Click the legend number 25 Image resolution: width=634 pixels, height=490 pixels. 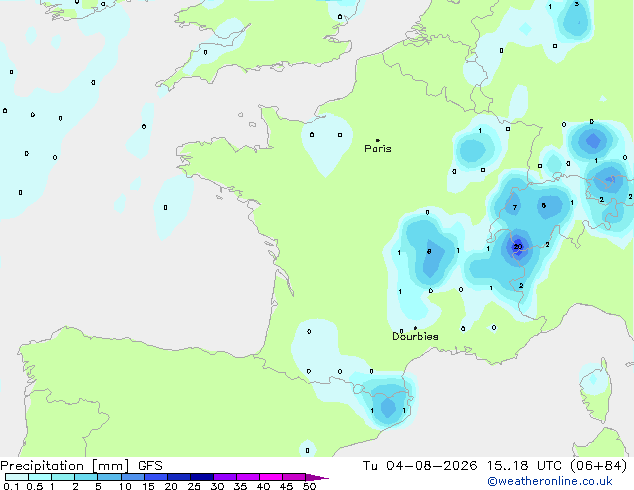(194, 486)
